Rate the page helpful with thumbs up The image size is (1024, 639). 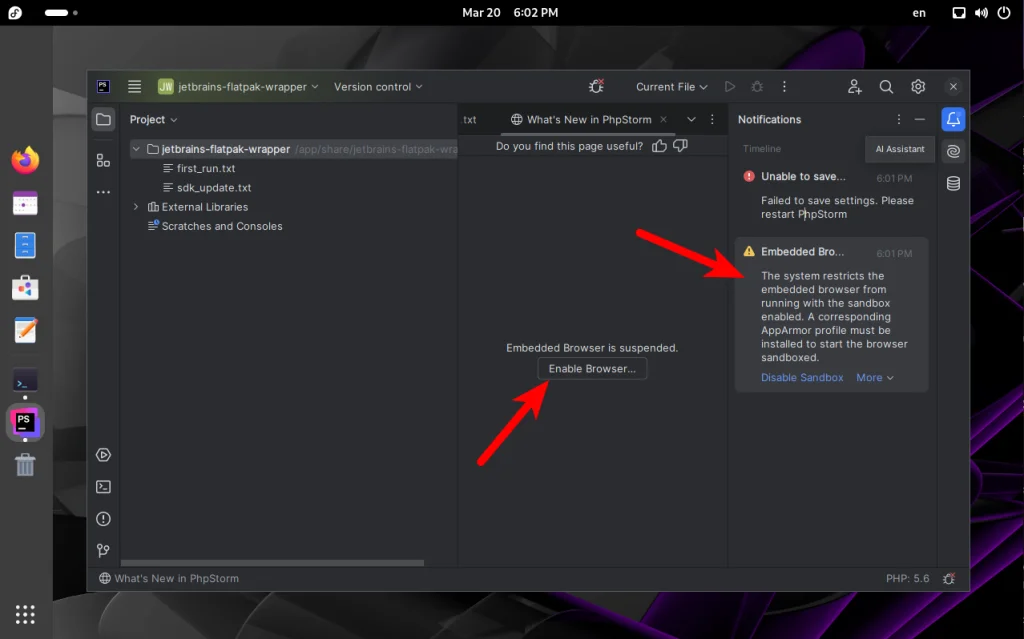[x=659, y=145]
